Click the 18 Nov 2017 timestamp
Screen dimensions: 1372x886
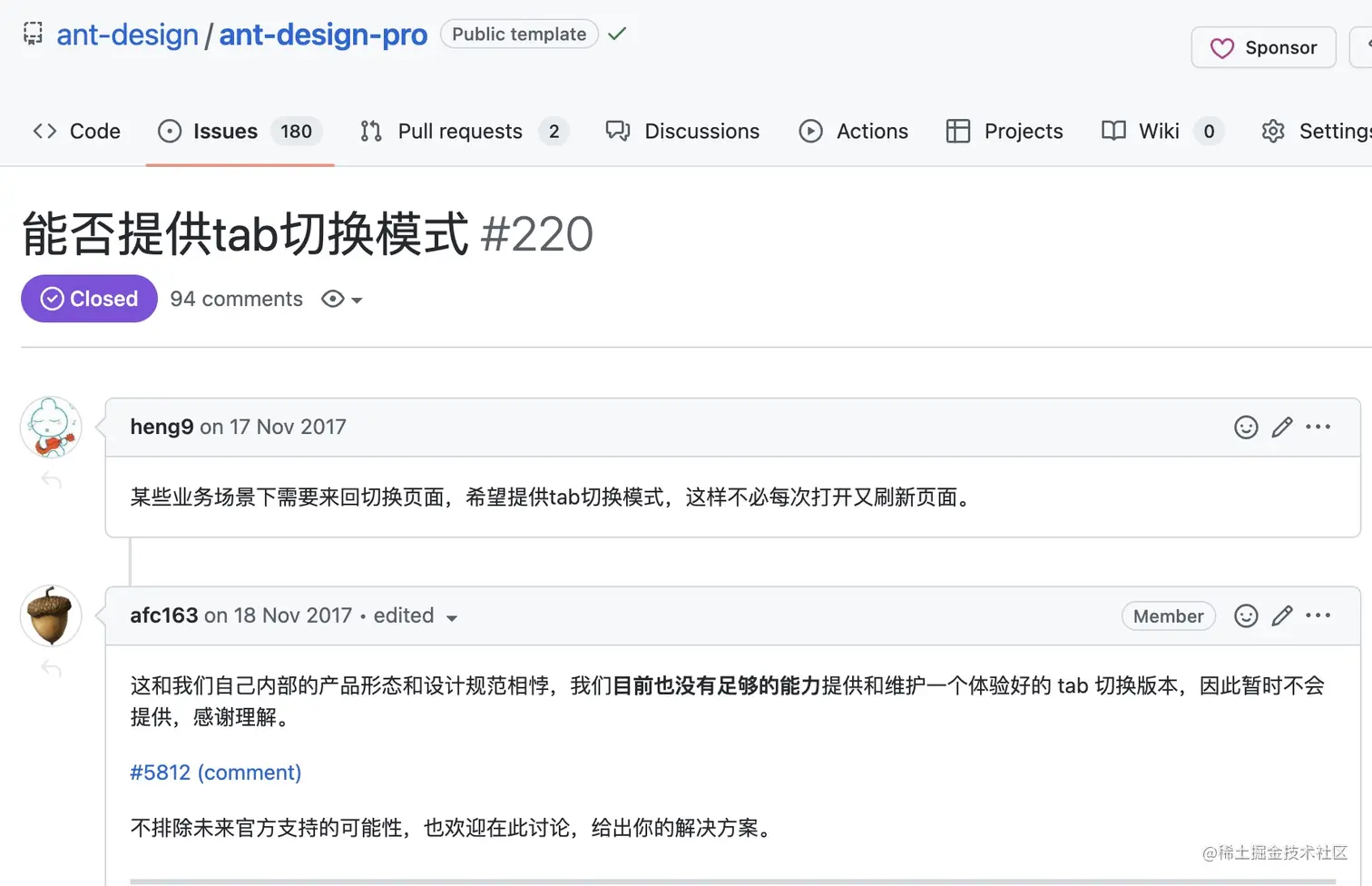click(293, 615)
